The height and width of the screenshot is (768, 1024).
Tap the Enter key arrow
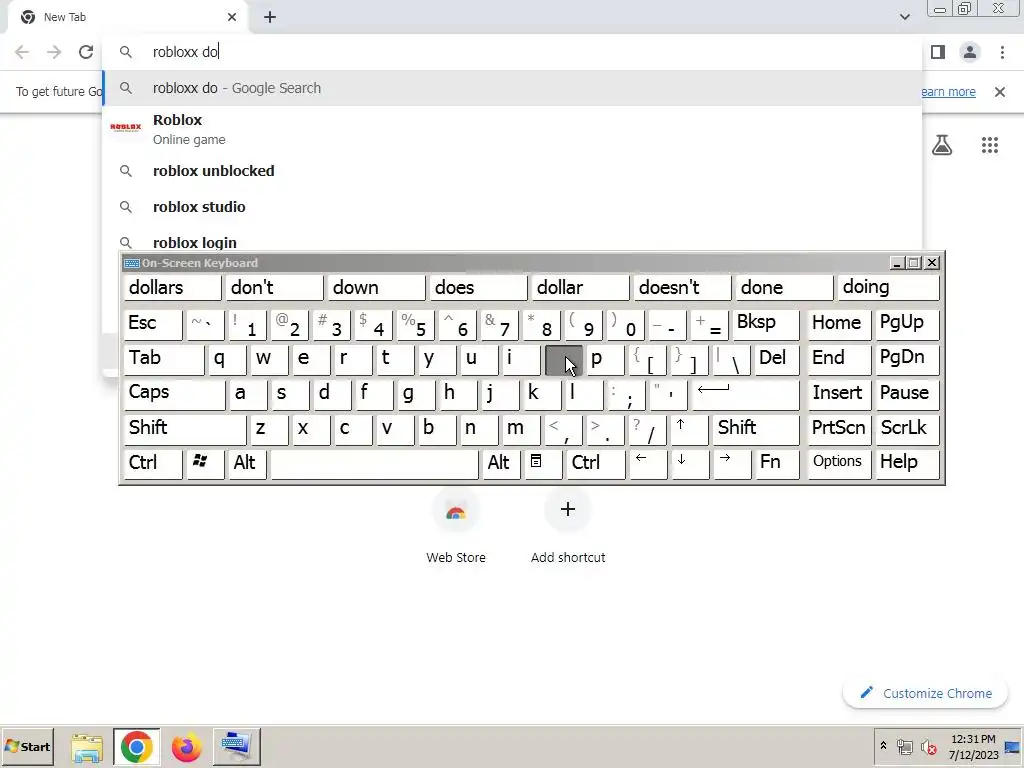click(745, 394)
